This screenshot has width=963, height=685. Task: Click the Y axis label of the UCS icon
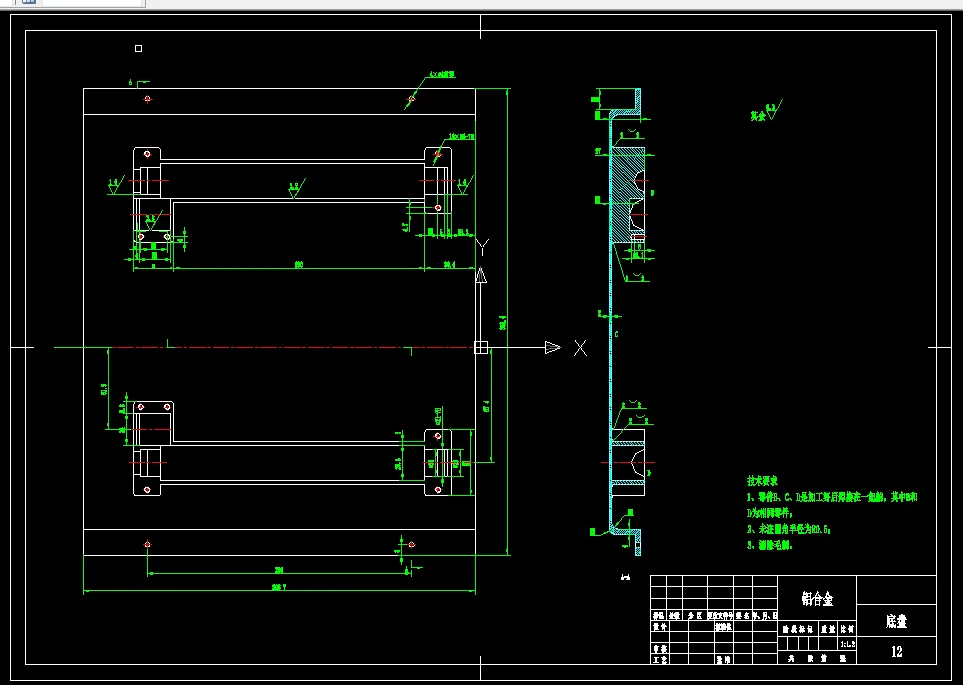click(x=483, y=248)
